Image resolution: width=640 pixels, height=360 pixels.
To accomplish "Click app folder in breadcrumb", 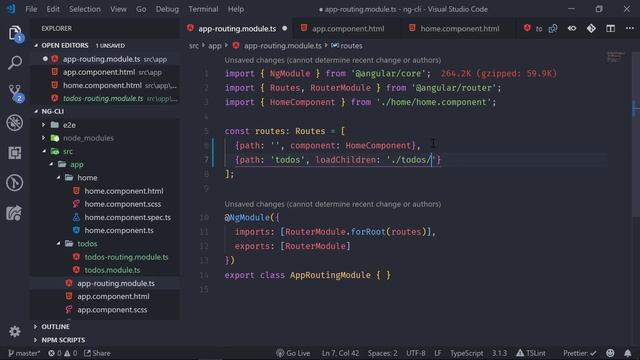I will click(x=215, y=46).
